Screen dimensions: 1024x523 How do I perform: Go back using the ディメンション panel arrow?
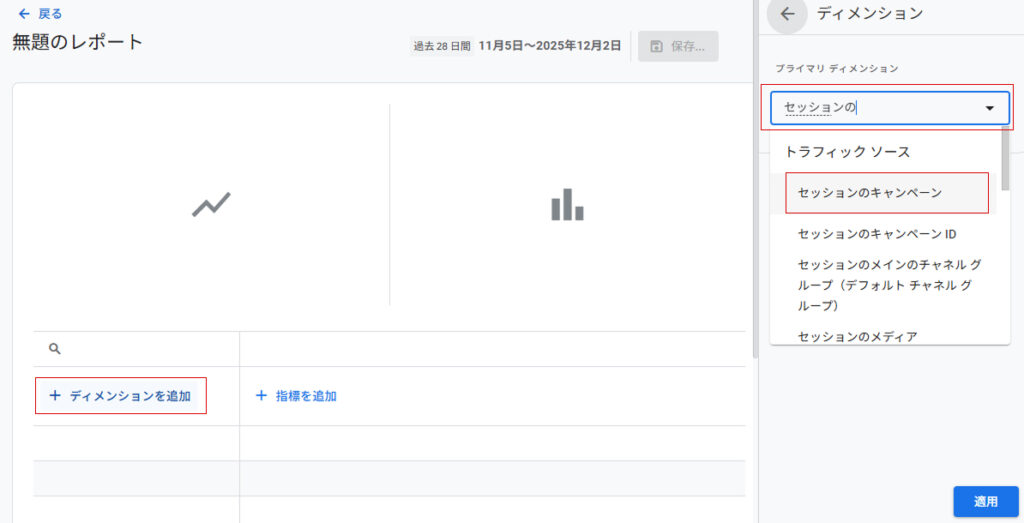tap(787, 14)
